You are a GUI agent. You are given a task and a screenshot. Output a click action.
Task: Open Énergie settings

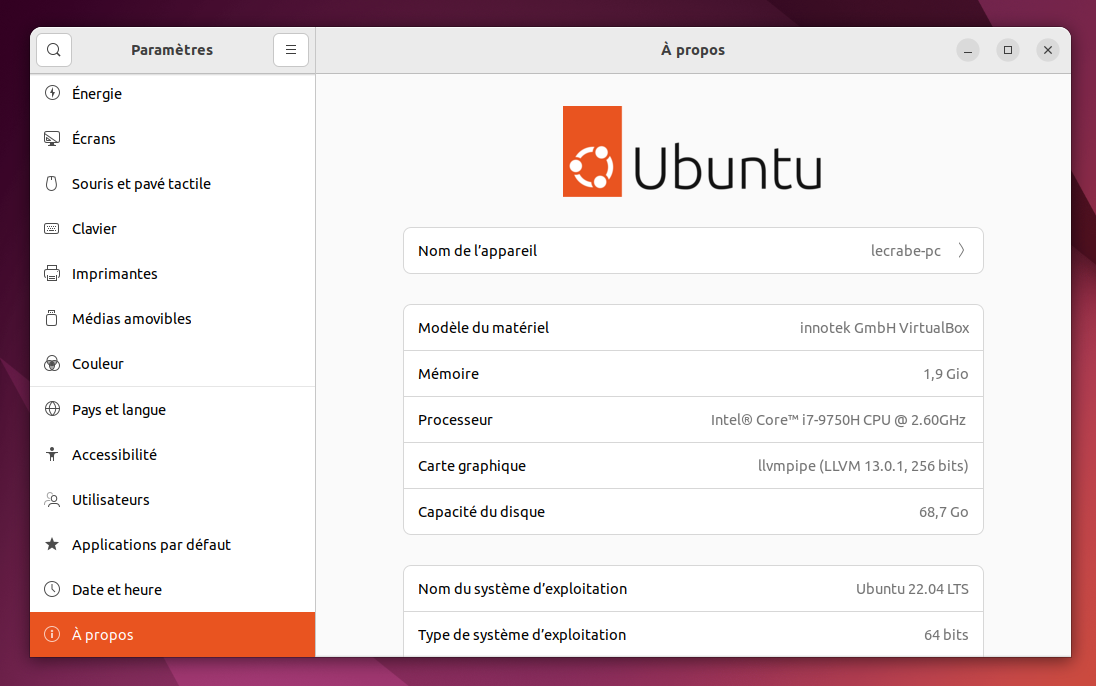(x=173, y=94)
